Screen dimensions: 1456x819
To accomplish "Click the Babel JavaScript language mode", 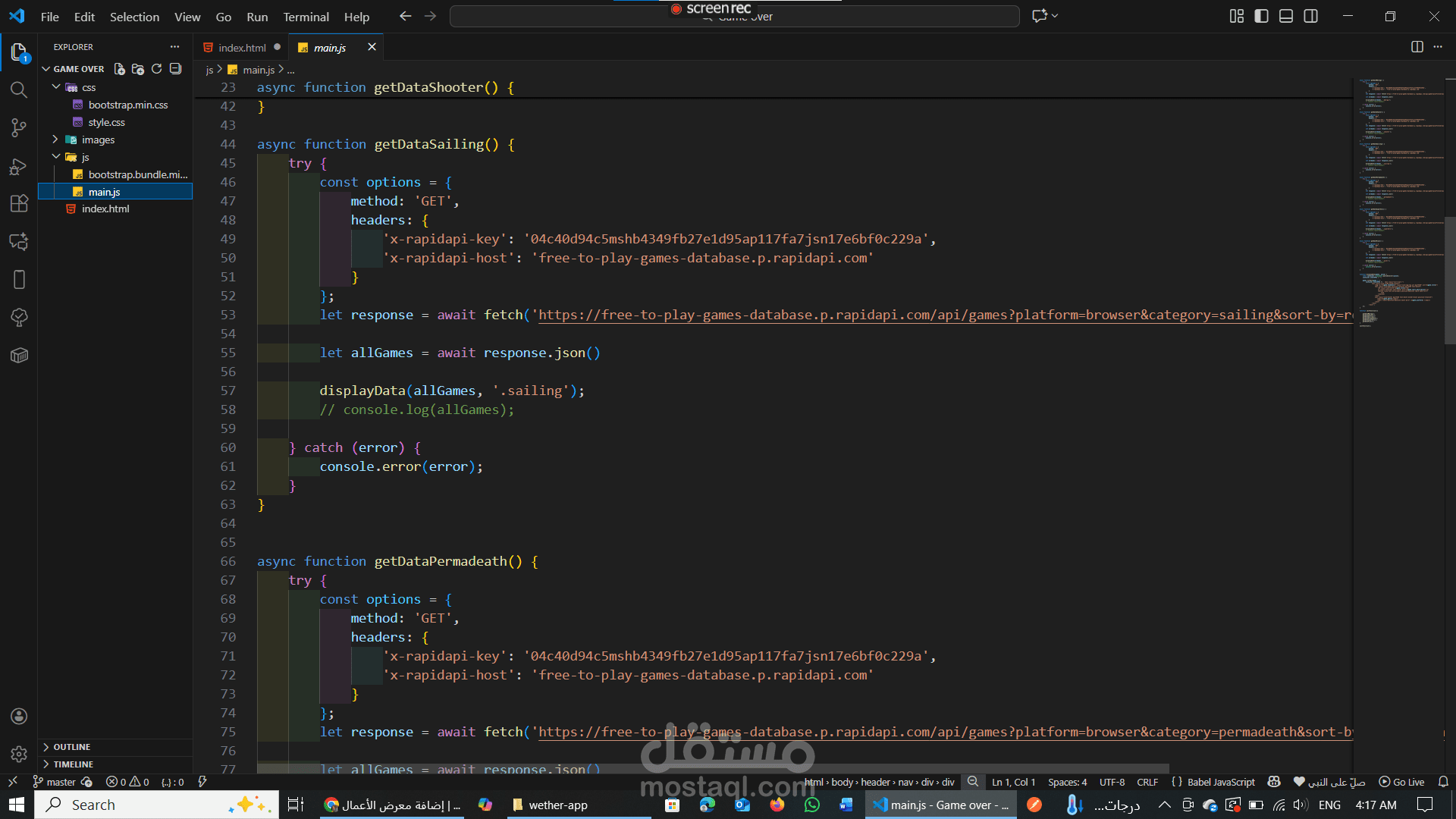I will coord(1220,782).
